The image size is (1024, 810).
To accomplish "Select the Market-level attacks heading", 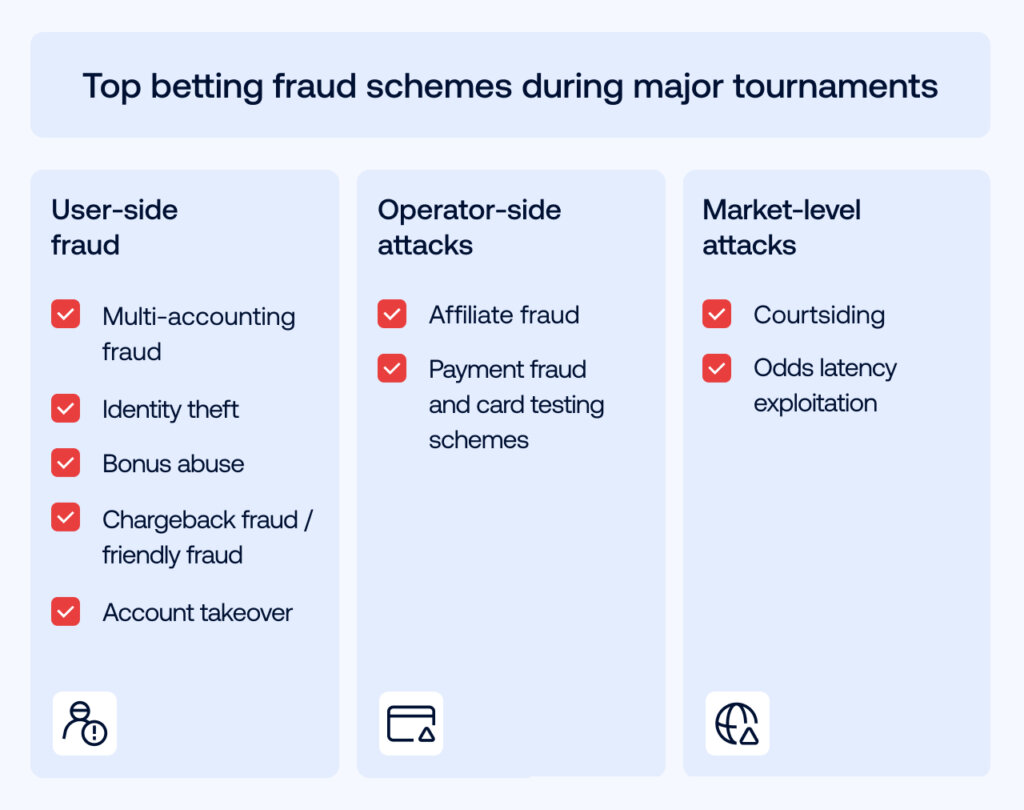I will click(781, 227).
